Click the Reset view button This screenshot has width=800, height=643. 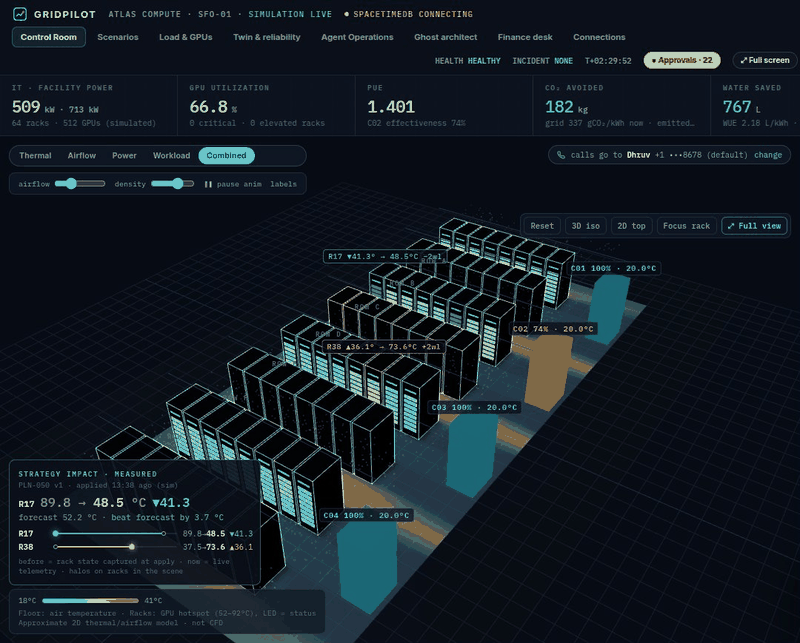pyautogui.click(x=542, y=226)
